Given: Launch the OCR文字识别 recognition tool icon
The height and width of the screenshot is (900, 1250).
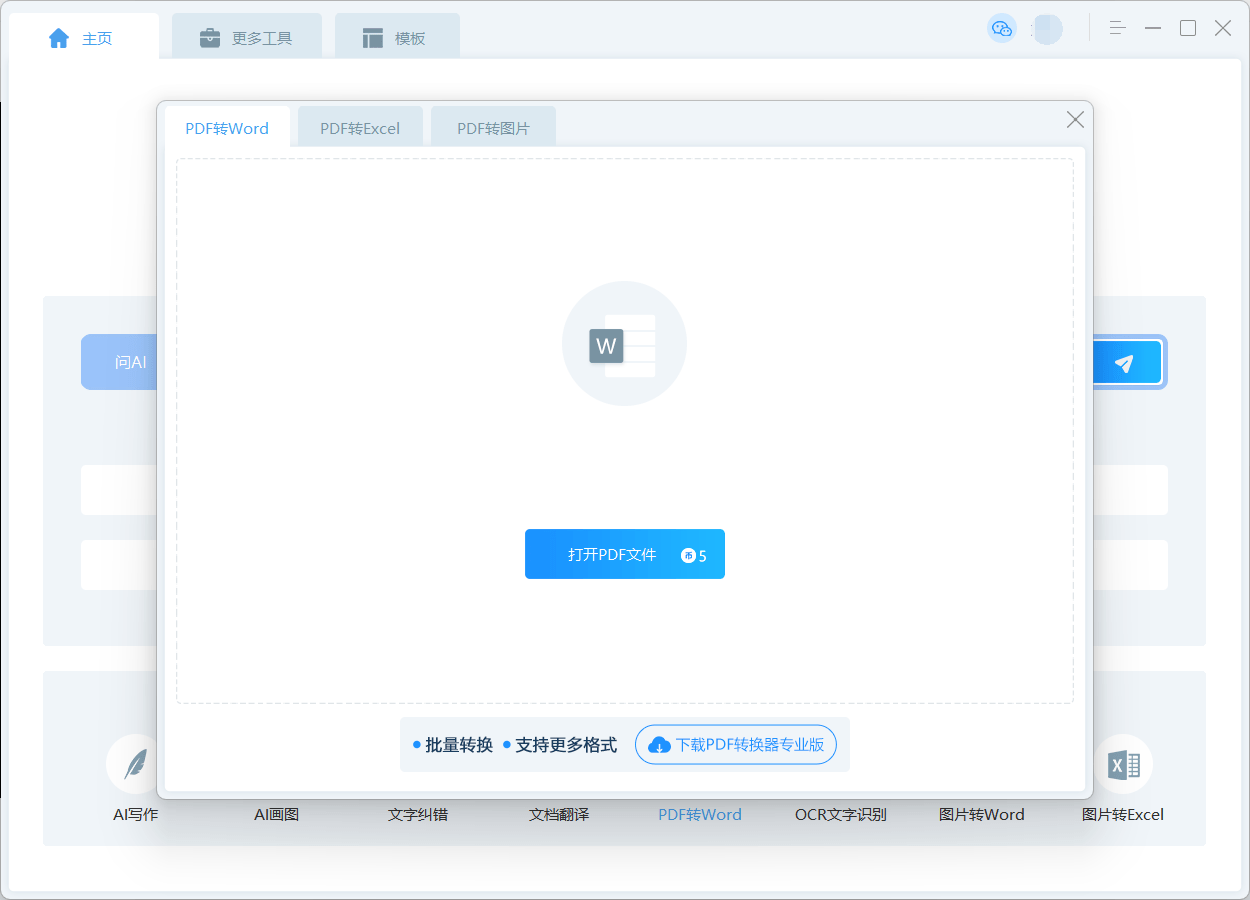Looking at the screenshot, I should click(x=841, y=764).
